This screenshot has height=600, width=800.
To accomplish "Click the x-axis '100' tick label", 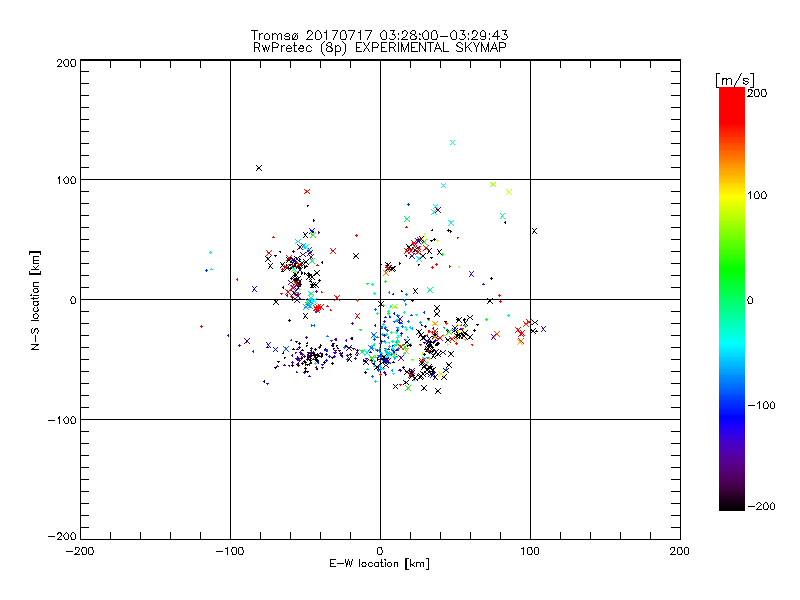I will coord(530,551).
